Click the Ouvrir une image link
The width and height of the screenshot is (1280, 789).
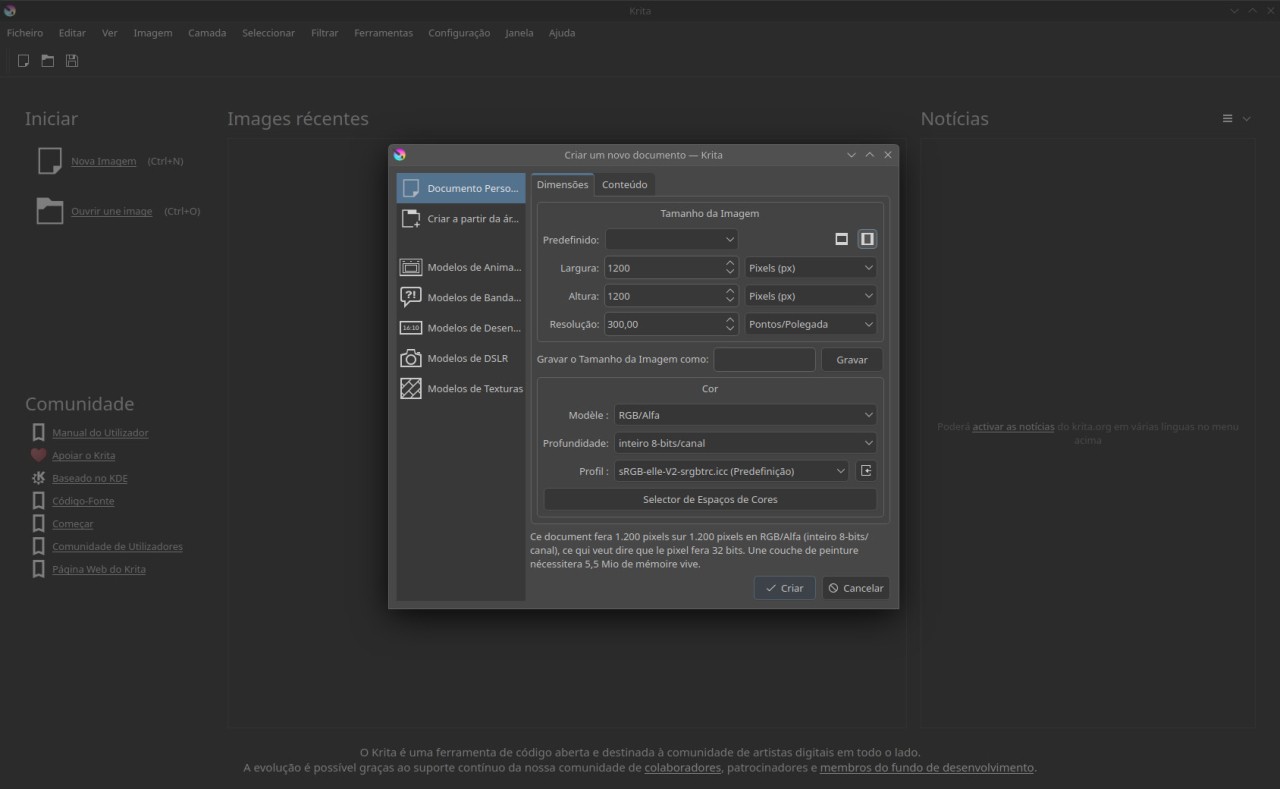[112, 212]
